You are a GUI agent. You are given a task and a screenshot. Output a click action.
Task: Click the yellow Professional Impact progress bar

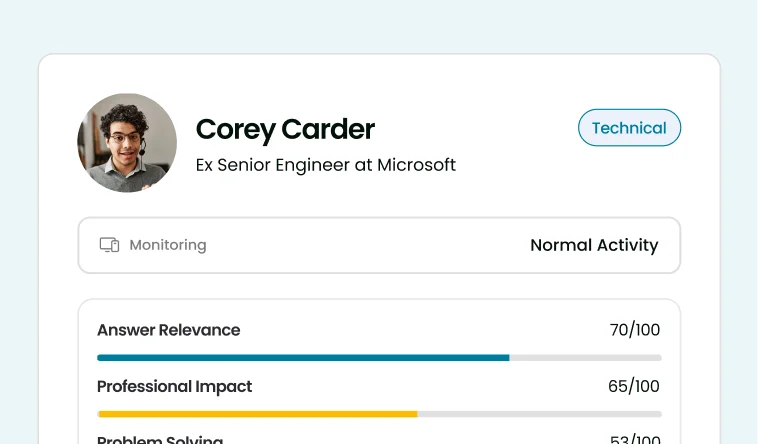pyautogui.click(x=258, y=414)
